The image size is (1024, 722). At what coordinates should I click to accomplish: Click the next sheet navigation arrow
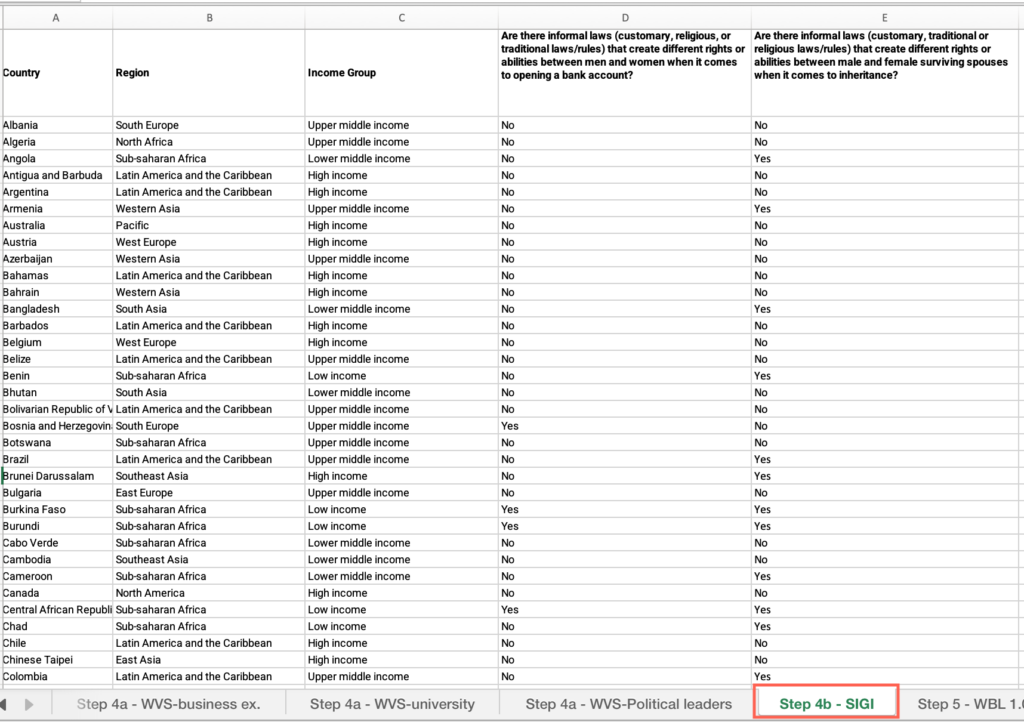(x=29, y=704)
